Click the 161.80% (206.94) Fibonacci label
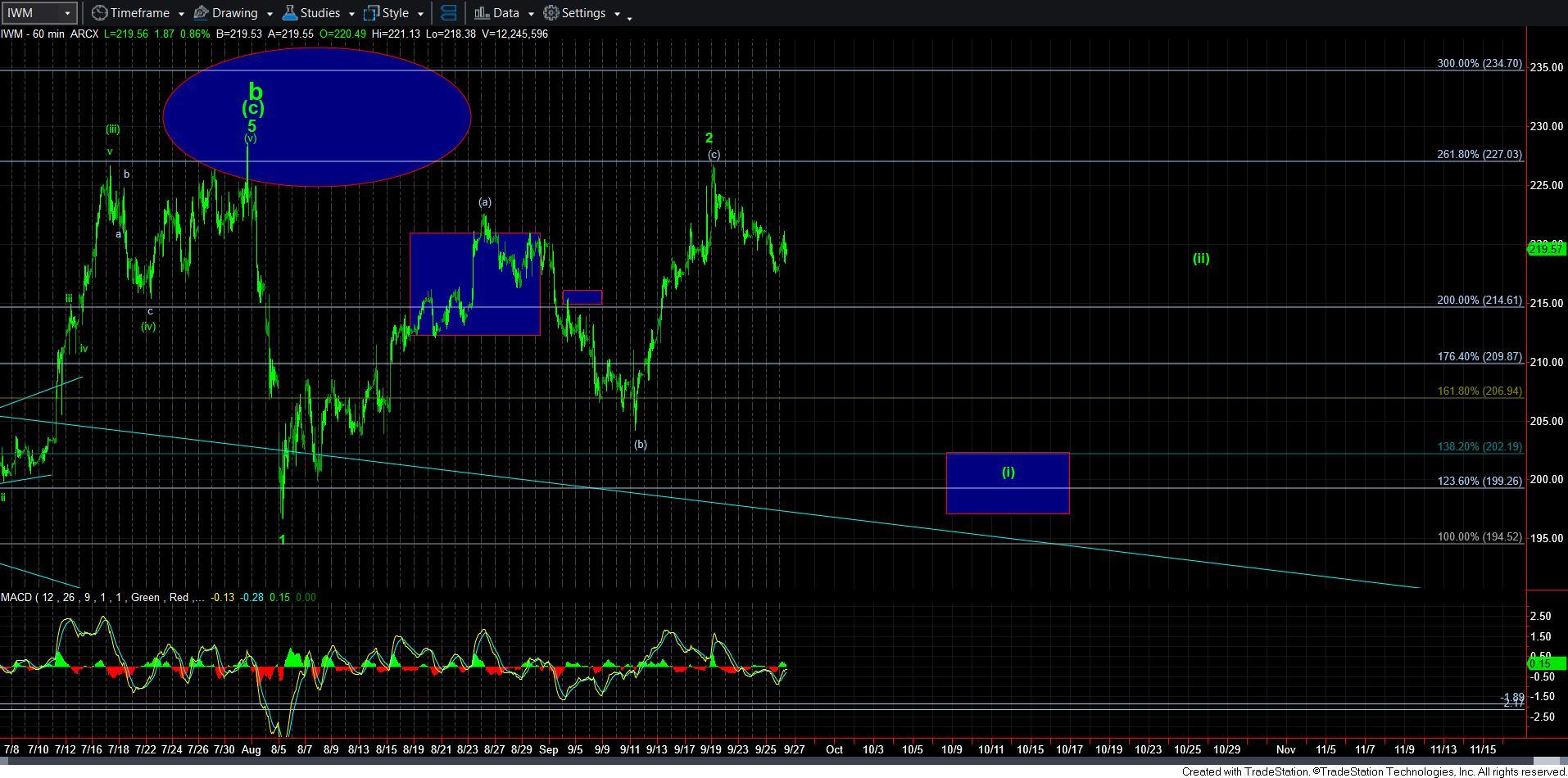 pos(1480,391)
